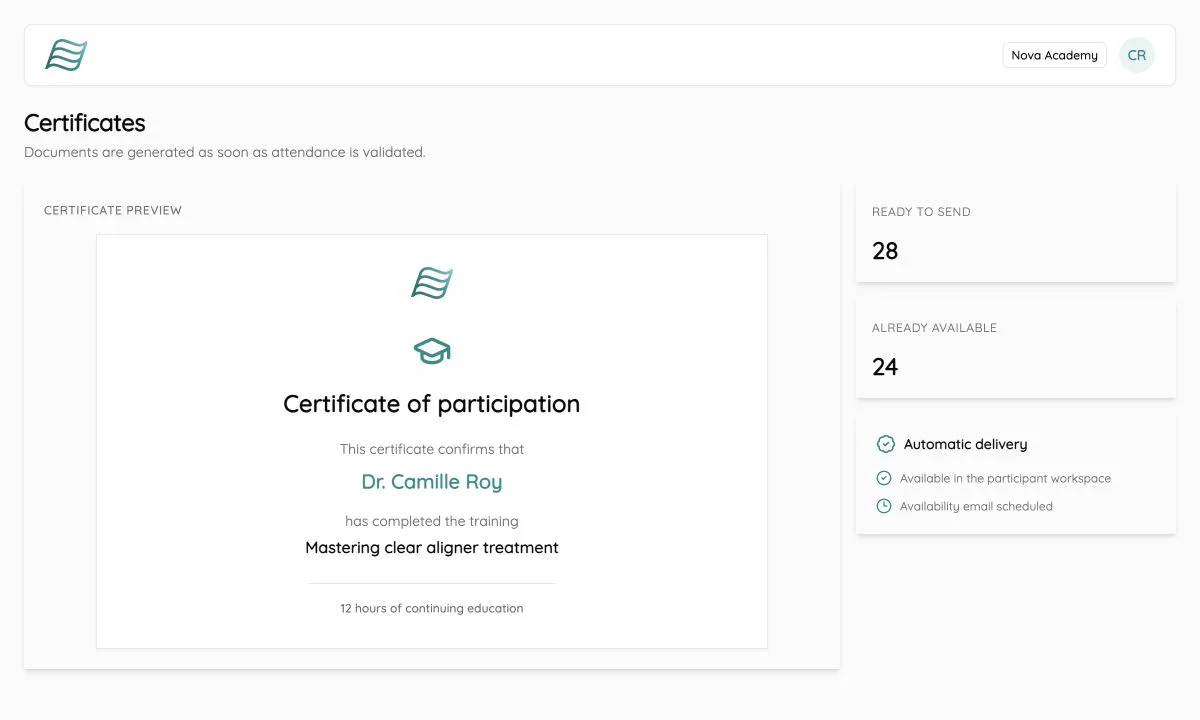Click the graduation cap icon
This screenshot has width=1200, height=720.
(x=432, y=351)
